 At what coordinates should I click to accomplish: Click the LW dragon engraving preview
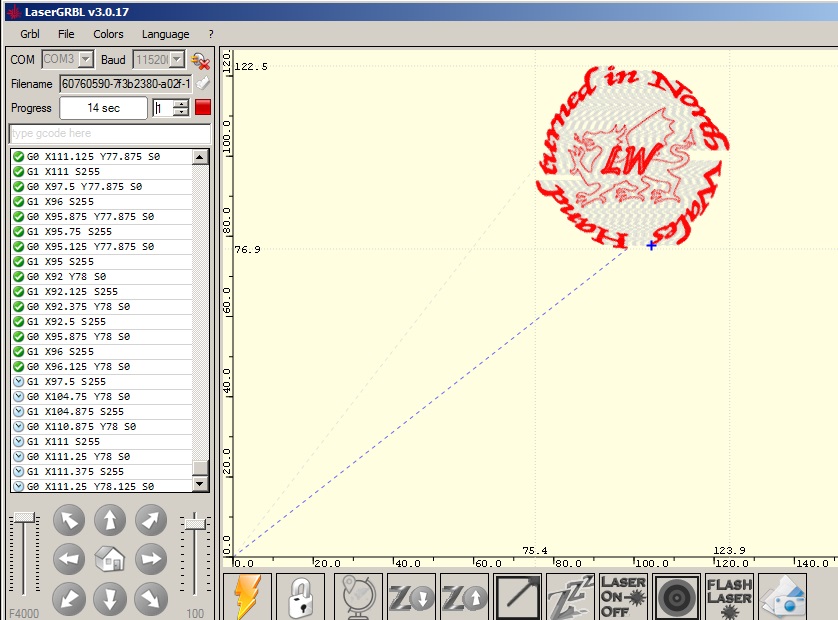(x=633, y=157)
